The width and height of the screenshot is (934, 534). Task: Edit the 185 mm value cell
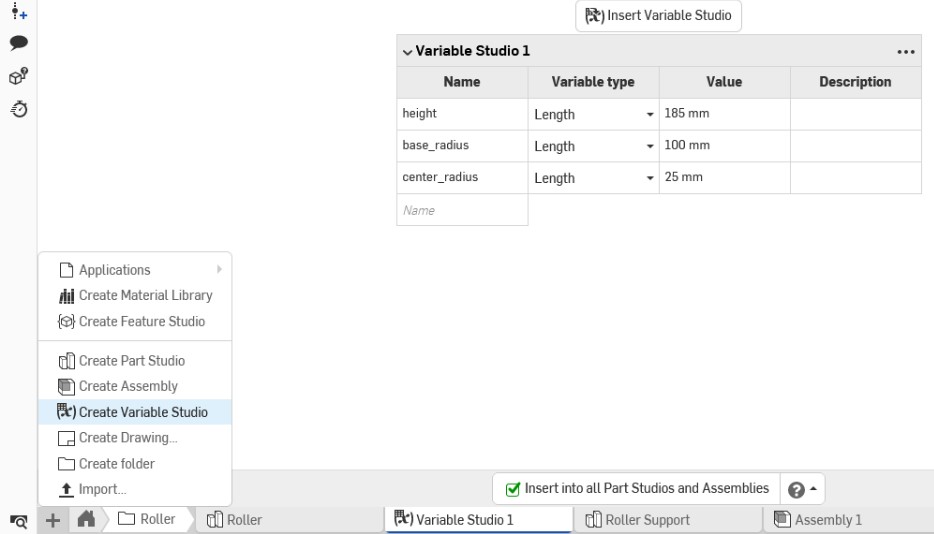tap(724, 114)
